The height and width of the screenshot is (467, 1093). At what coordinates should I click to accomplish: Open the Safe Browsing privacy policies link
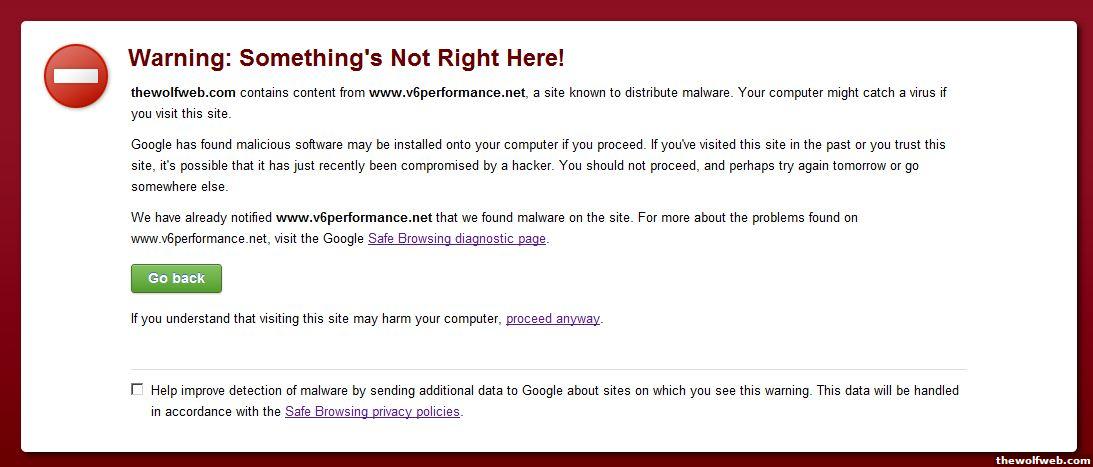[x=372, y=412]
